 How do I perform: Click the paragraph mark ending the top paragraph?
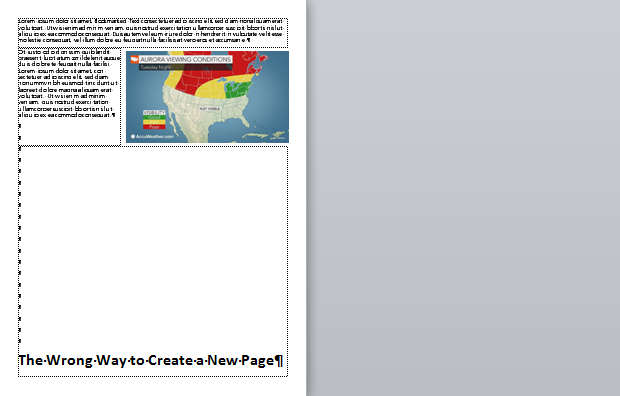[248, 40]
